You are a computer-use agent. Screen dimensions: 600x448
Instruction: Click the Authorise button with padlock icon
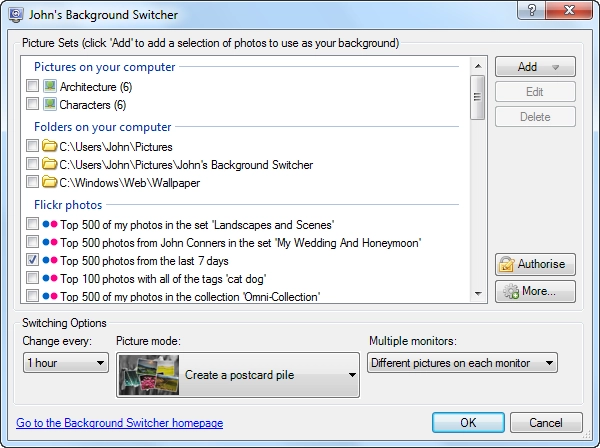point(535,264)
